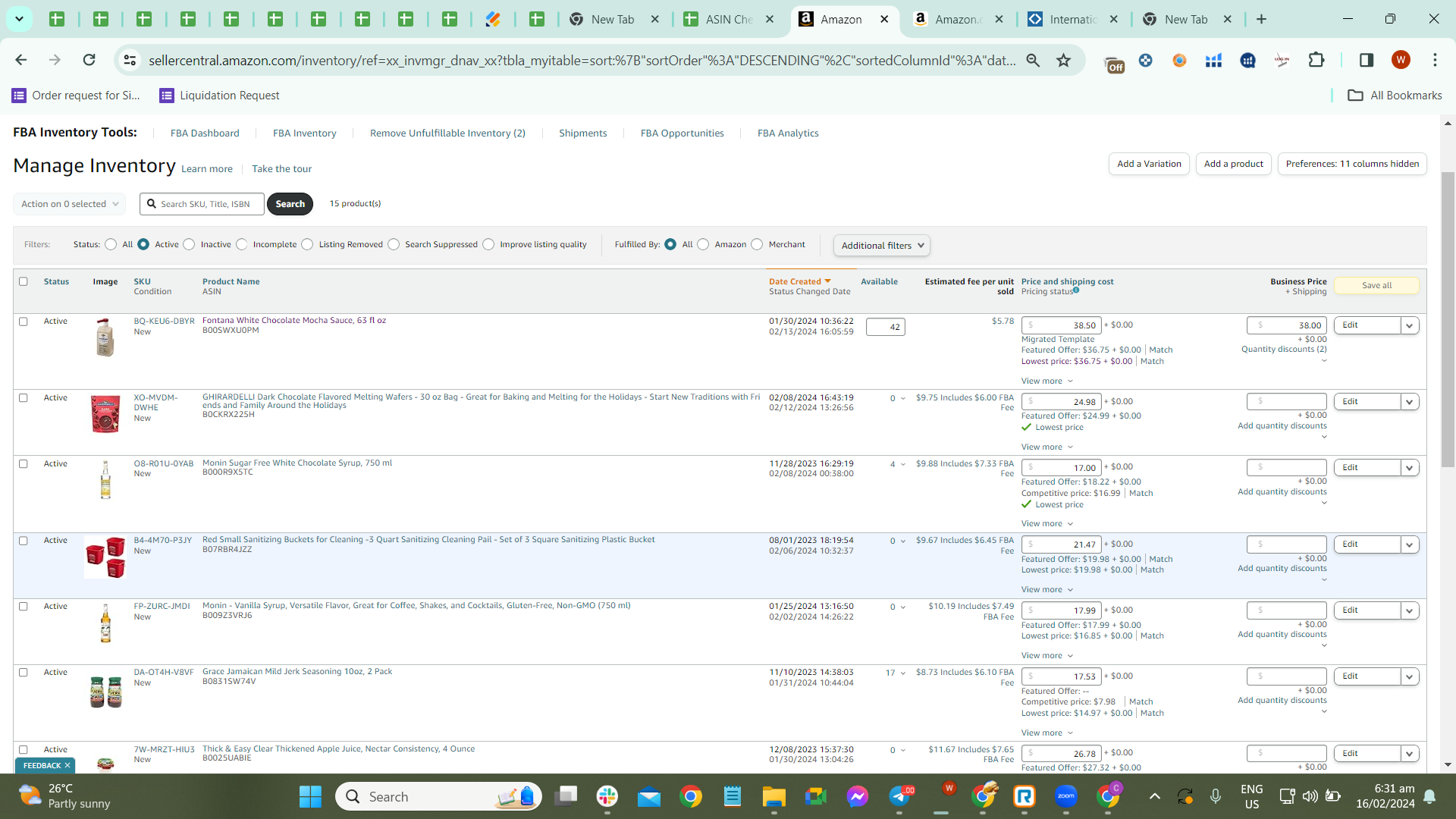Open the Chrome extensions puzzle icon
The width and height of the screenshot is (1456, 819).
(x=1316, y=60)
